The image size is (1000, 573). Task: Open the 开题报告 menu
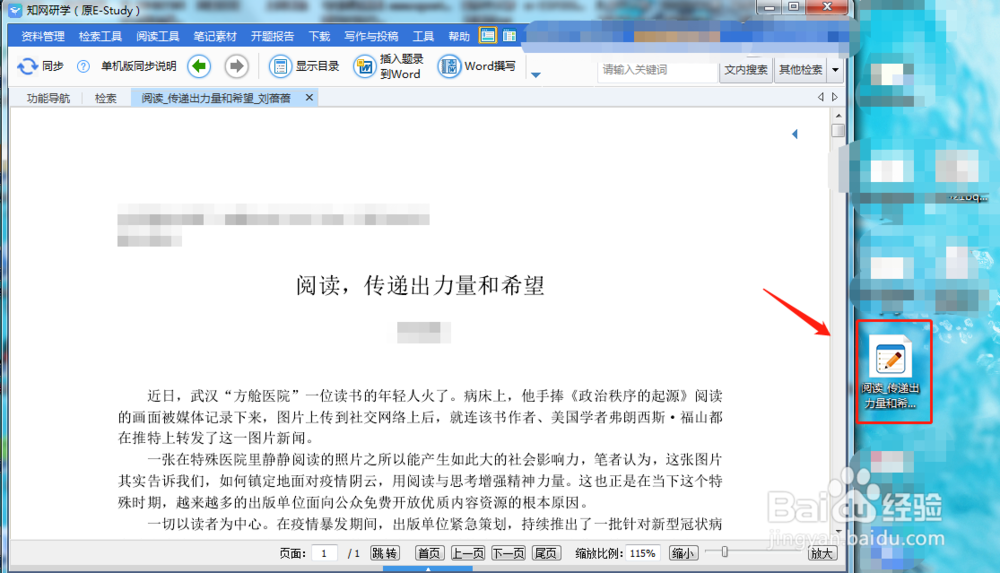click(272, 36)
